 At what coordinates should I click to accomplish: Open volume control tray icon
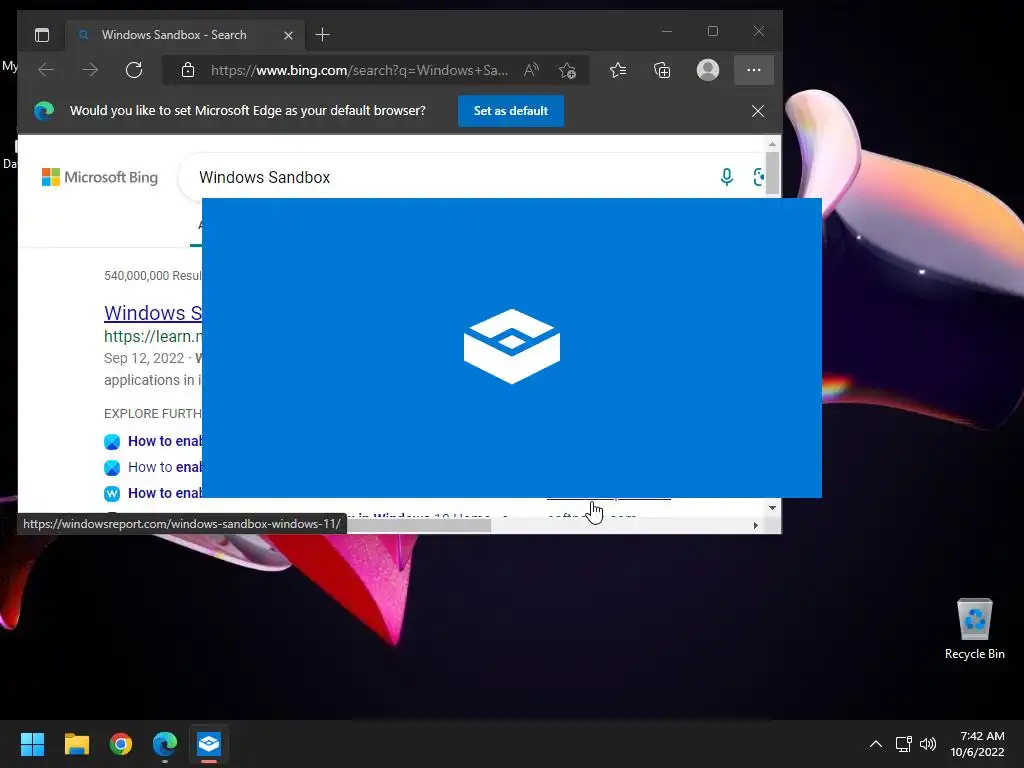pos(927,744)
